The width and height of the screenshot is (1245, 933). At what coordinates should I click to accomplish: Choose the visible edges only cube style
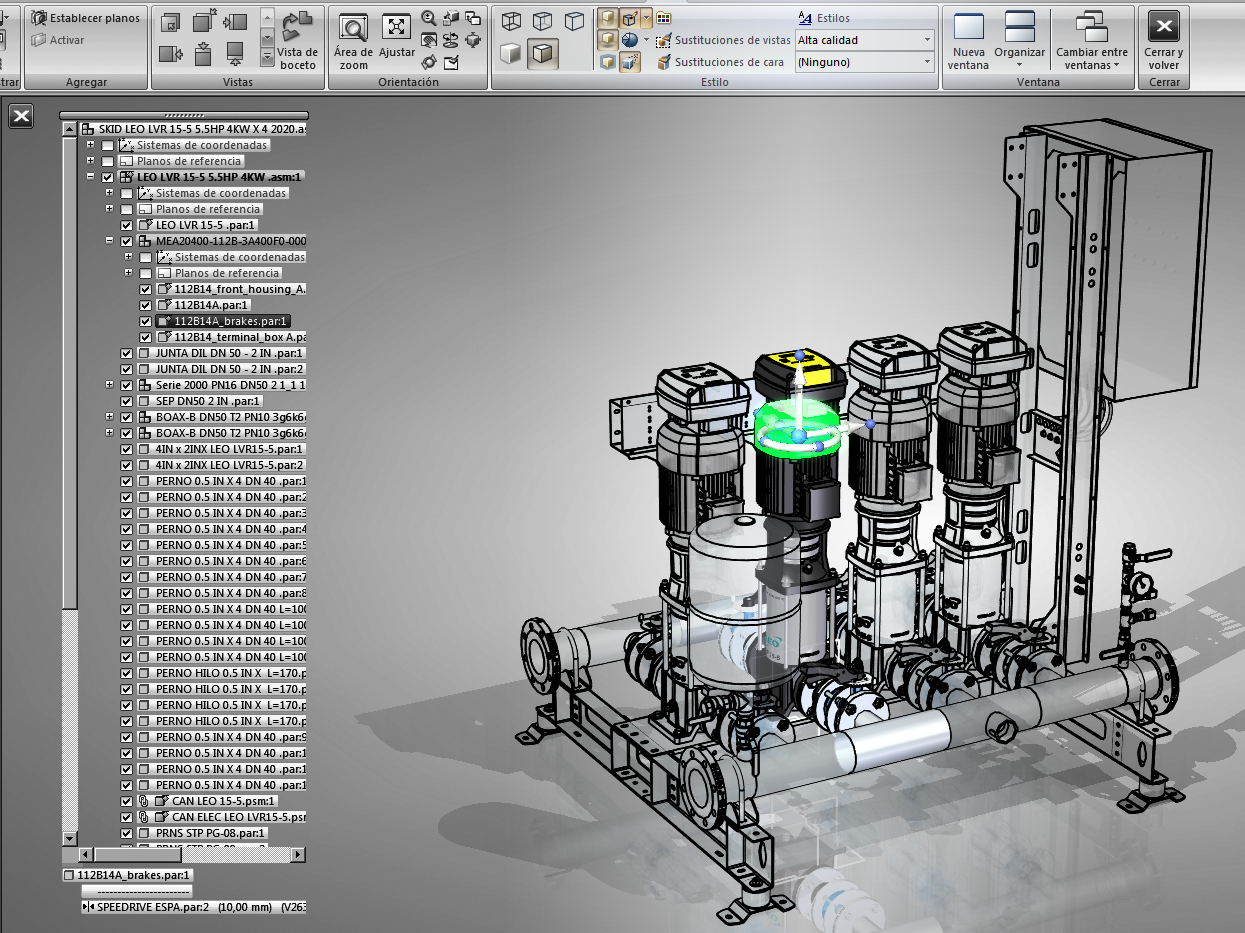tap(574, 21)
